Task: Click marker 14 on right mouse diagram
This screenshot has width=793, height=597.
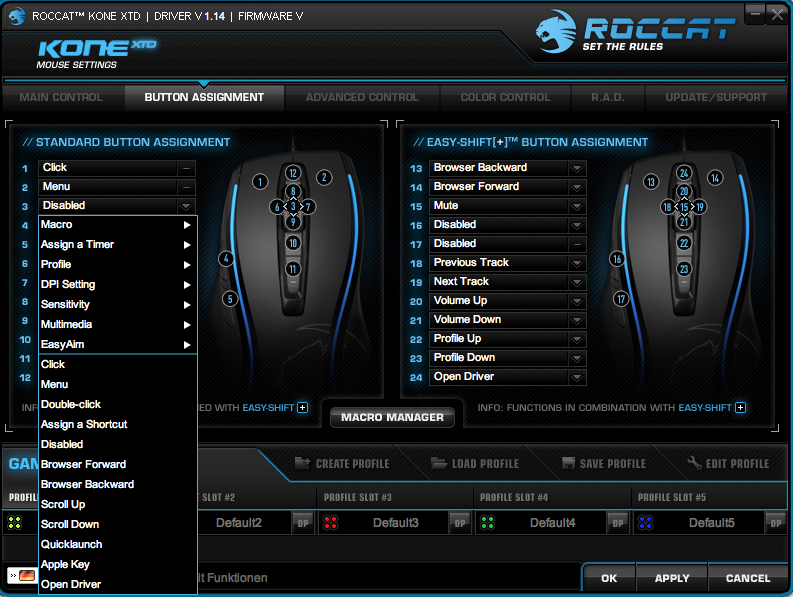Action: click(x=715, y=178)
